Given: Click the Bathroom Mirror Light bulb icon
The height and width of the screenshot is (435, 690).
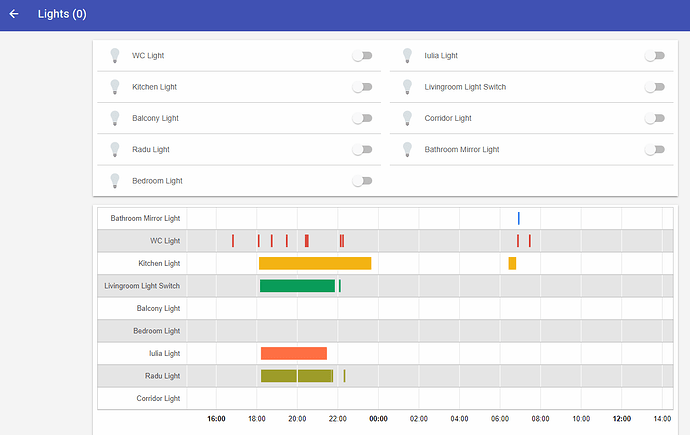Looking at the screenshot, I should pyautogui.click(x=407, y=150).
